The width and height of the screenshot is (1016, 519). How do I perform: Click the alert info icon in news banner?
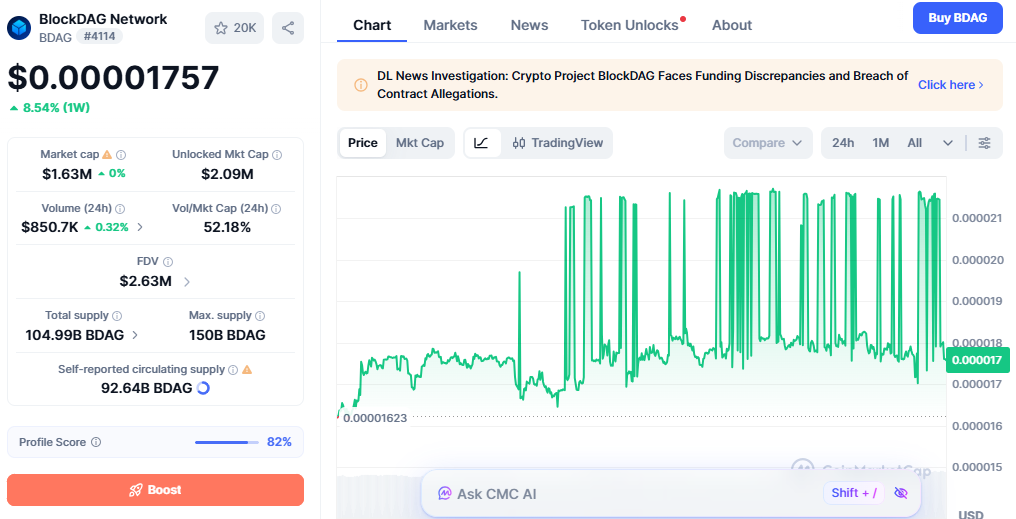pos(361,85)
